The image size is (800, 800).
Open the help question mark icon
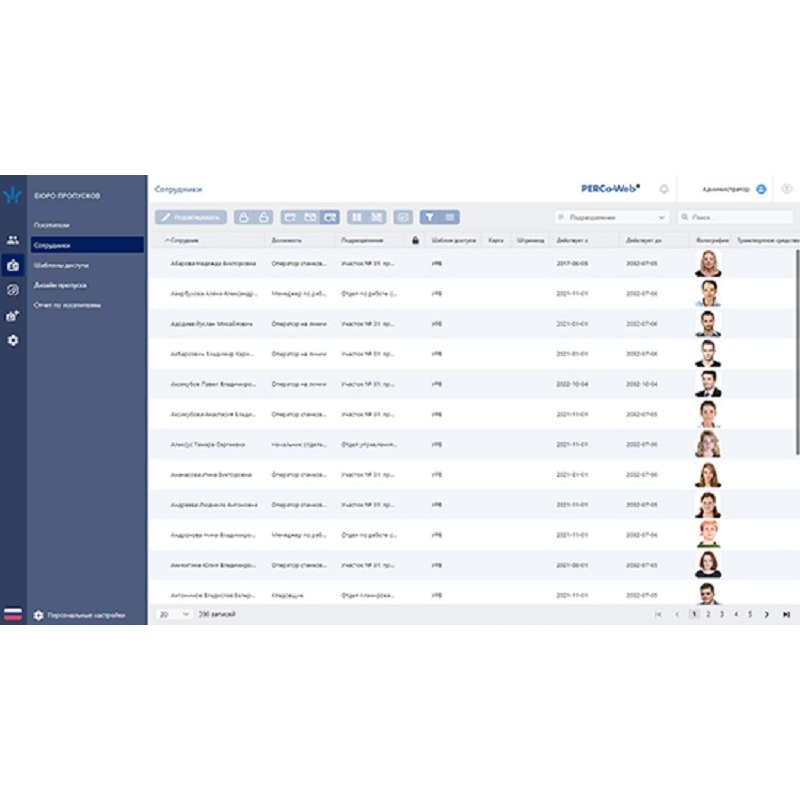[x=786, y=188]
